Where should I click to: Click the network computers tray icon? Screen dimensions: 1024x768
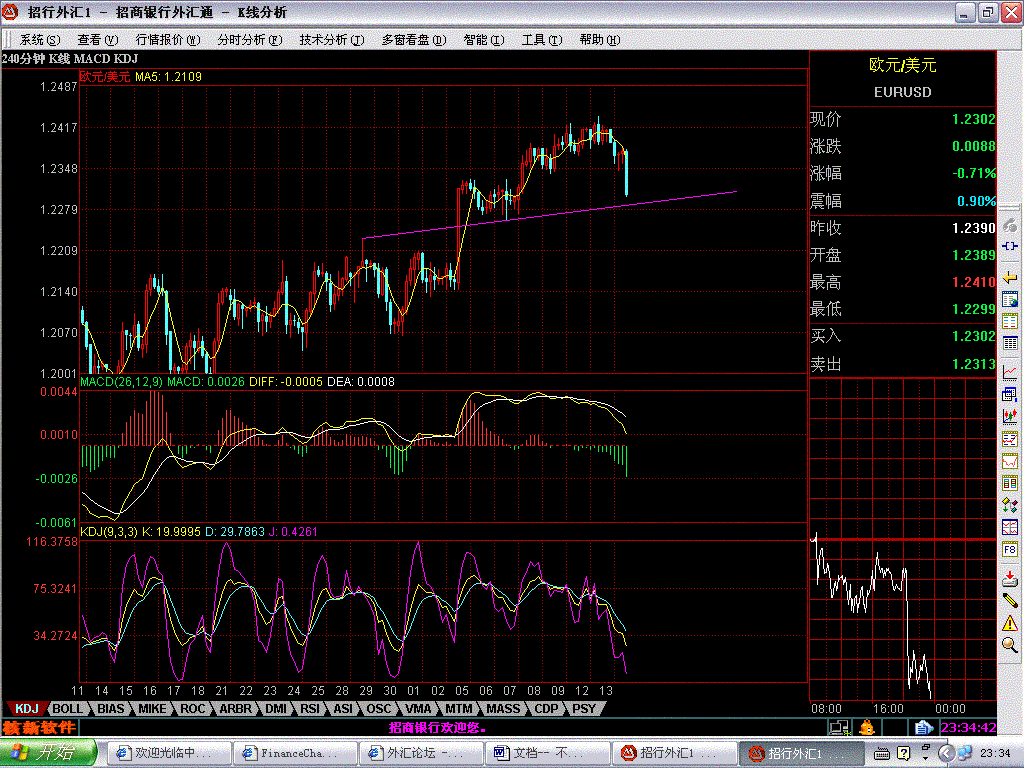pos(965,753)
